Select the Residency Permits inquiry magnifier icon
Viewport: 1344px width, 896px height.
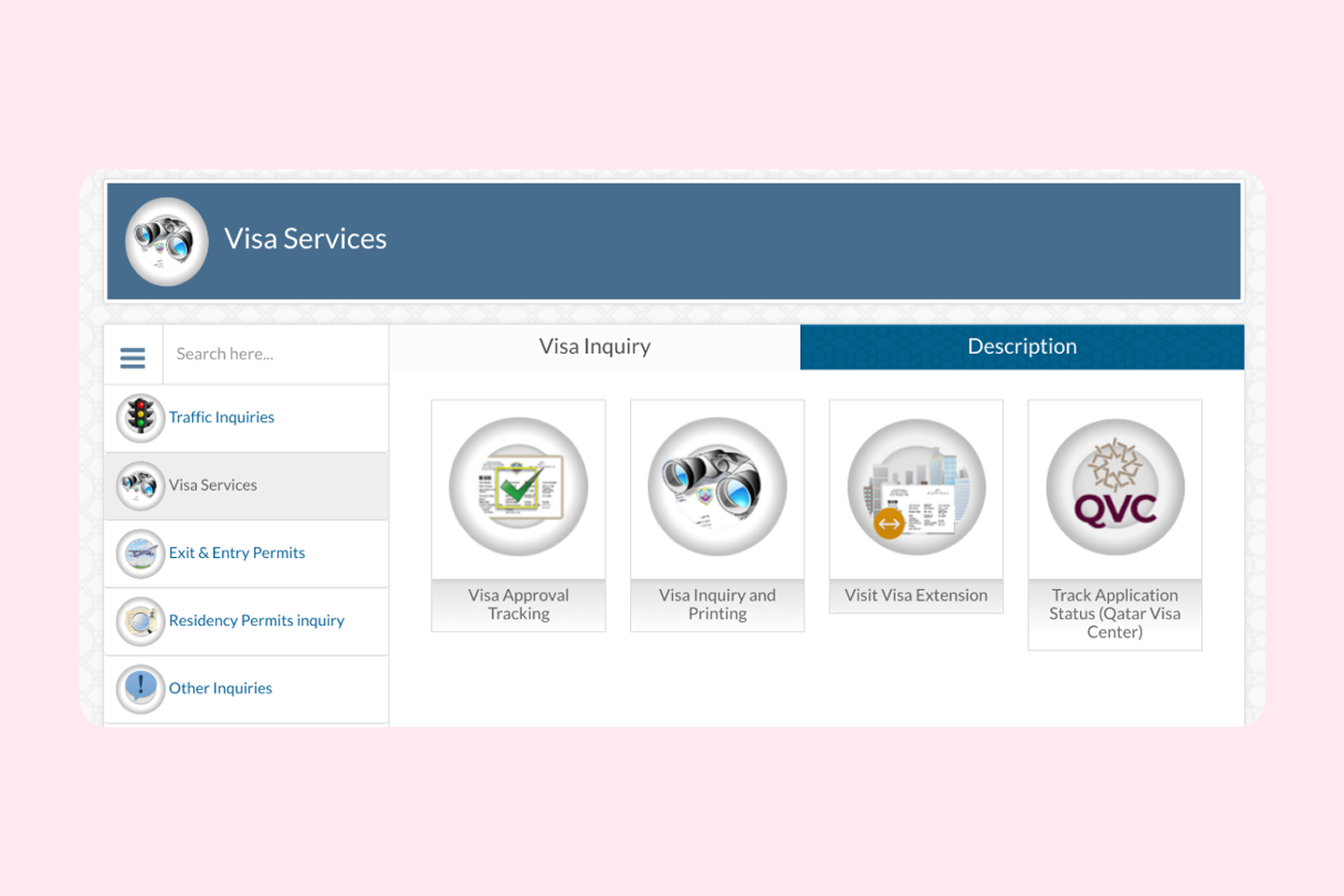(x=141, y=622)
